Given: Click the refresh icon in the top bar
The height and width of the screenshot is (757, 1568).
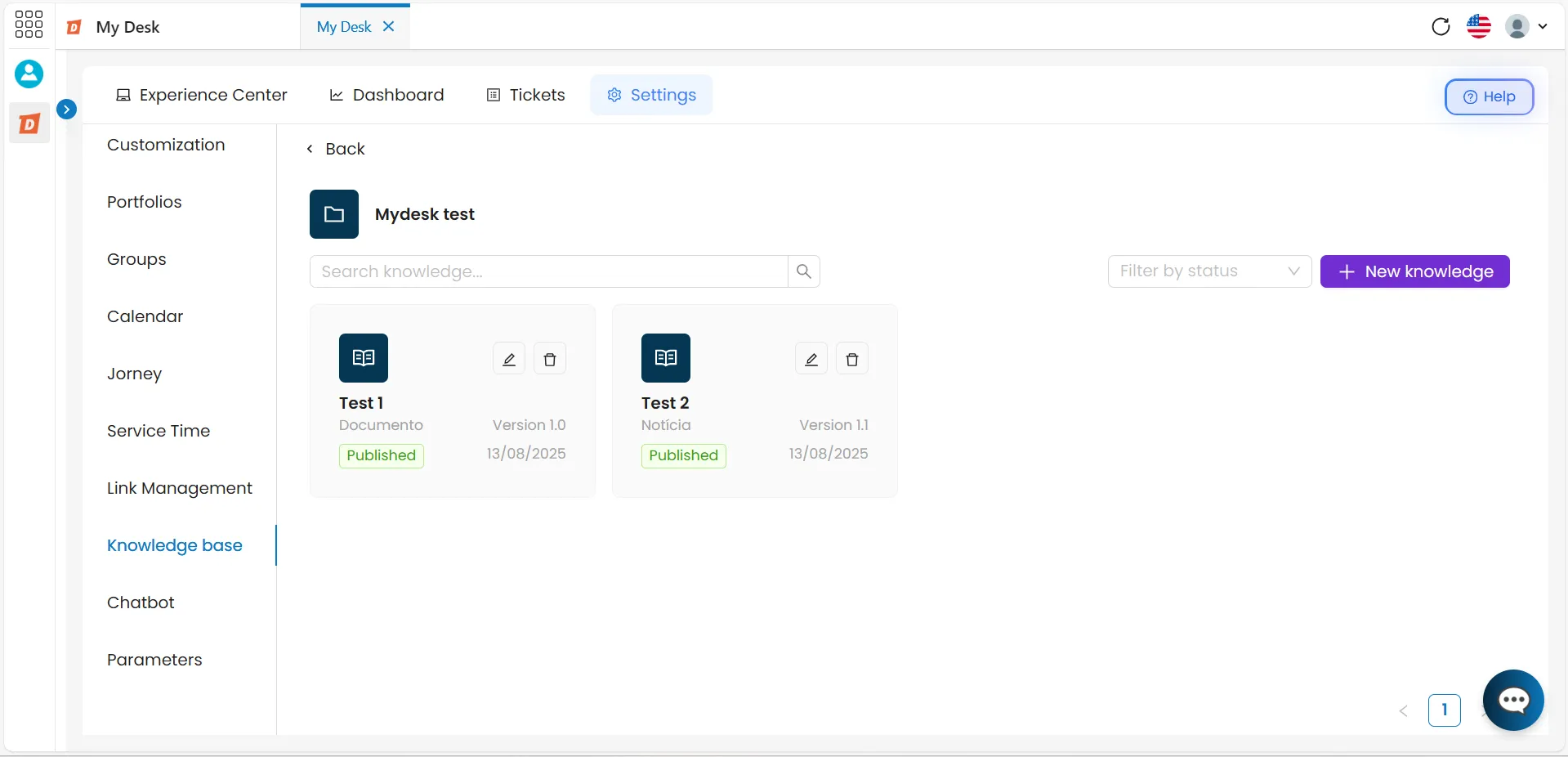Looking at the screenshot, I should [1441, 26].
